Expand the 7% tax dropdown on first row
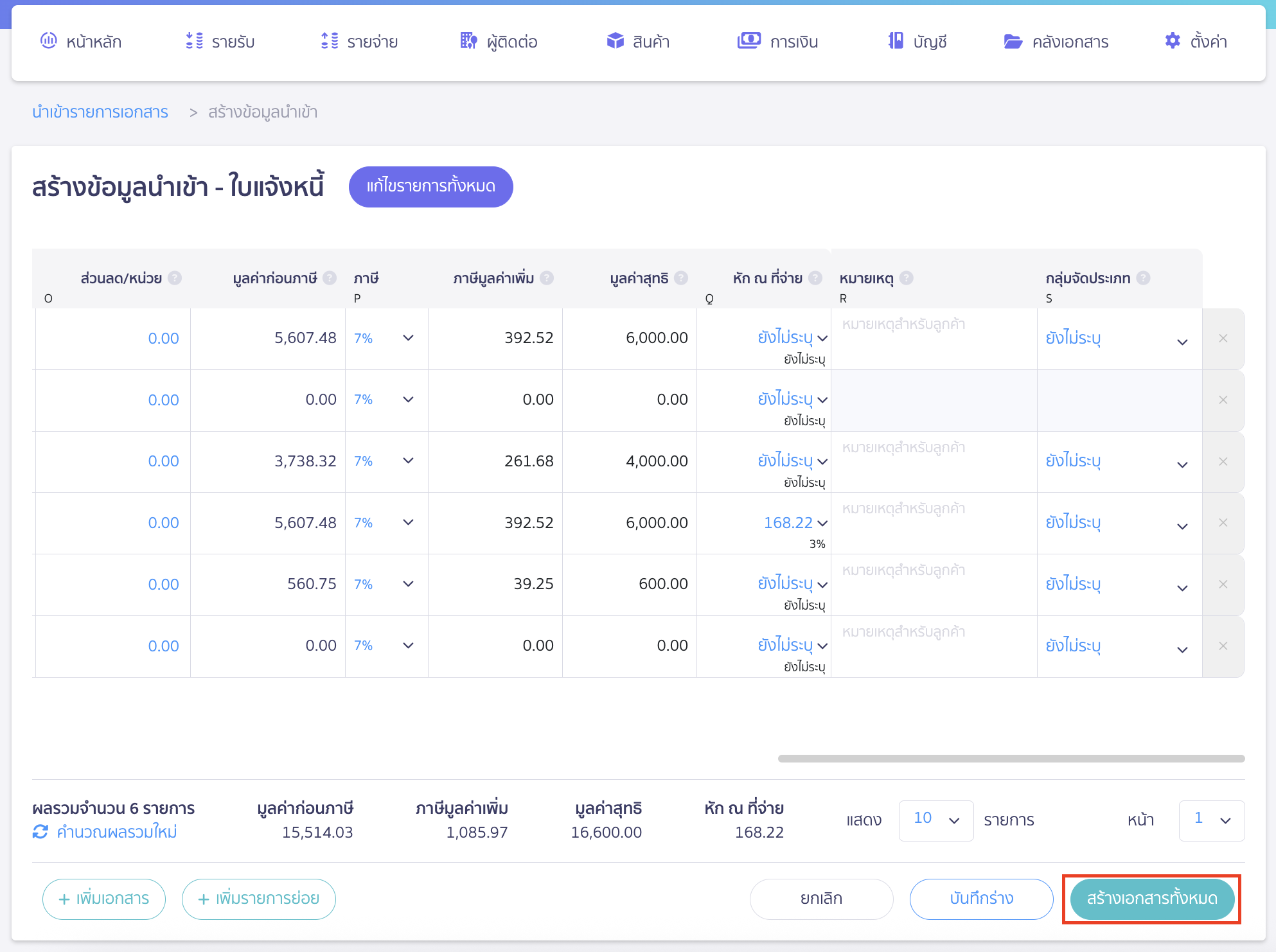Screen dimensions: 1276x952 [407, 337]
